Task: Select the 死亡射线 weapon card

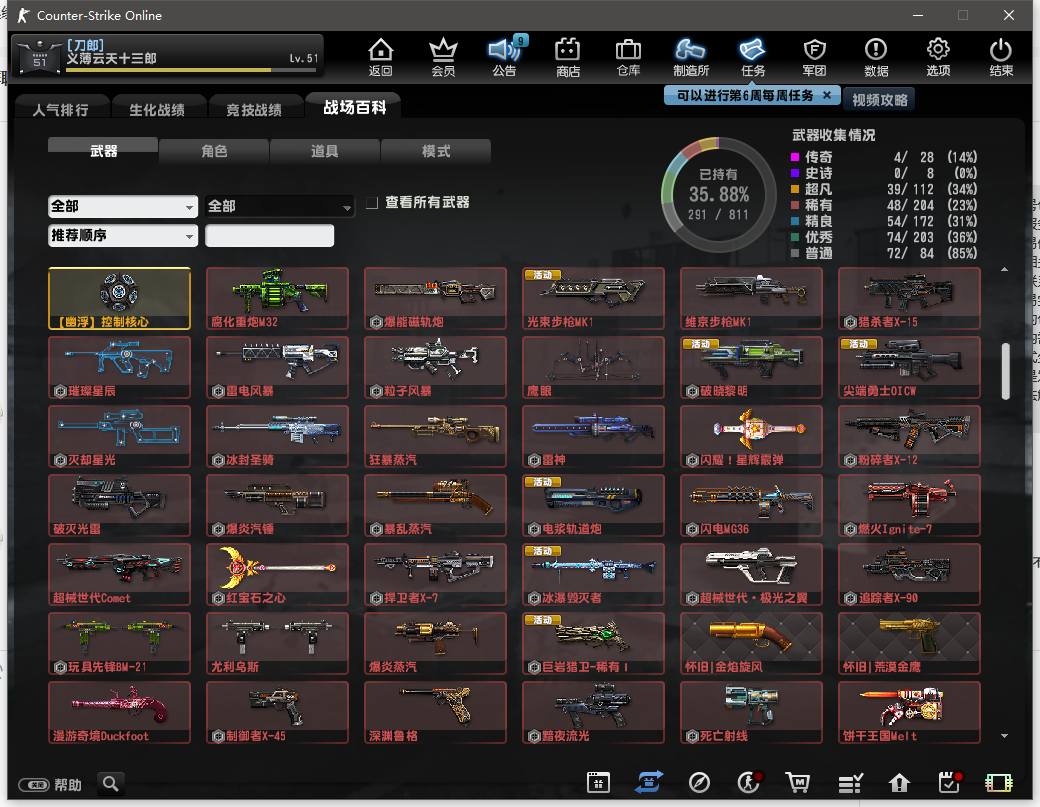Action: coord(751,712)
